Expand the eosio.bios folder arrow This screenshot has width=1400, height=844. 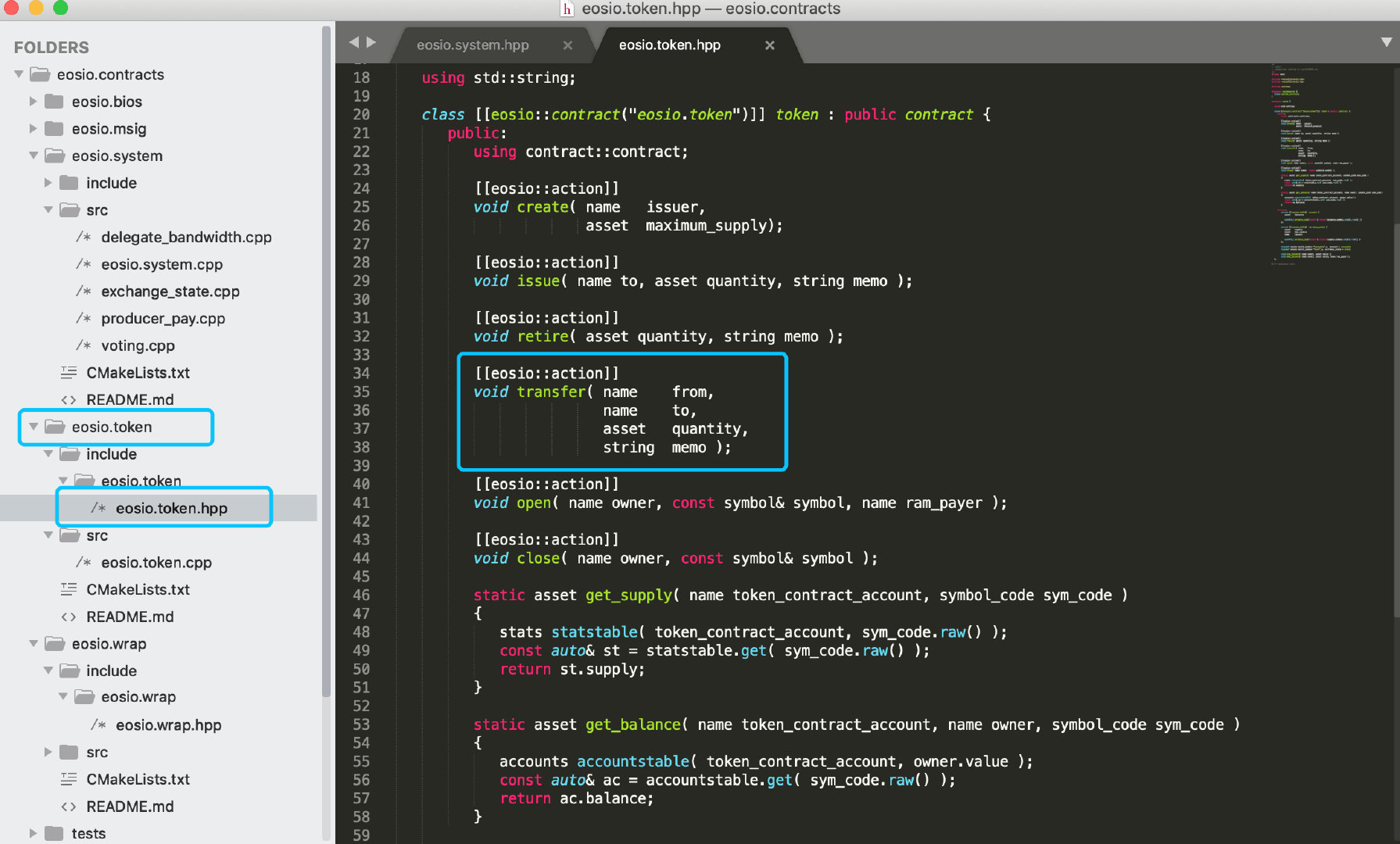tap(34, 102)
